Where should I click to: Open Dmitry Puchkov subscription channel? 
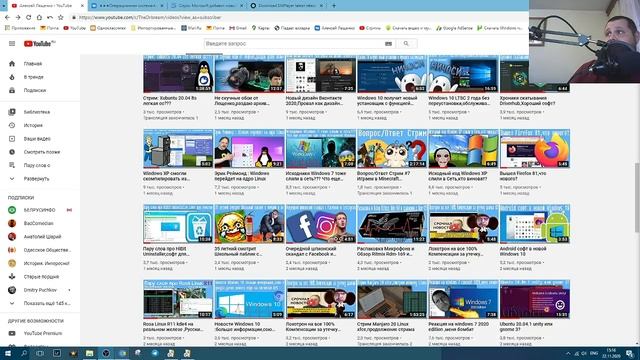pos(40,290)
